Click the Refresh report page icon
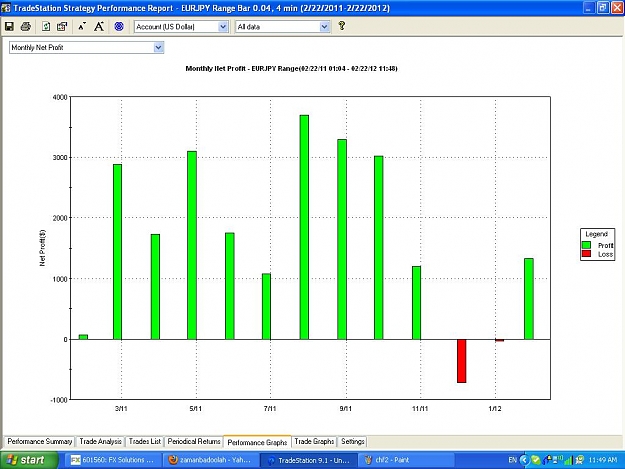Image resolution: width=625 pixels, height=469 pixels. (x=46, y=27)
